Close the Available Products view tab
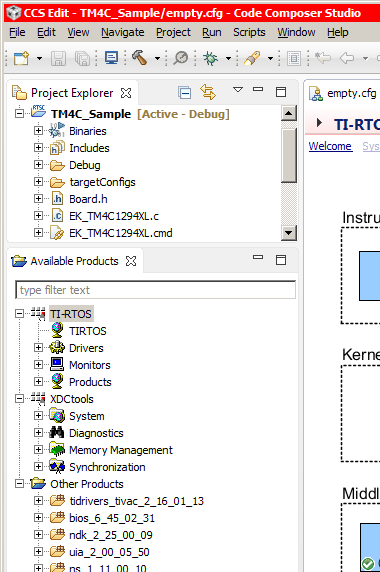Screen dimensions: 380x572 coord(131,261)
